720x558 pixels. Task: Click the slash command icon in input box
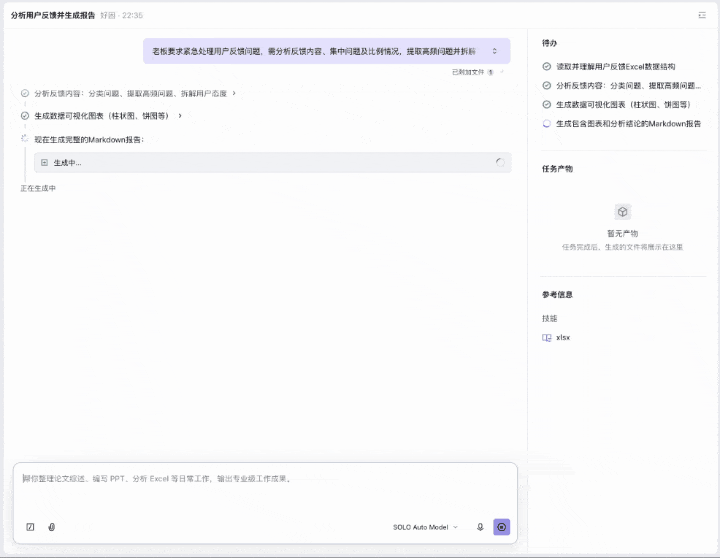click(x=31, y=527)
